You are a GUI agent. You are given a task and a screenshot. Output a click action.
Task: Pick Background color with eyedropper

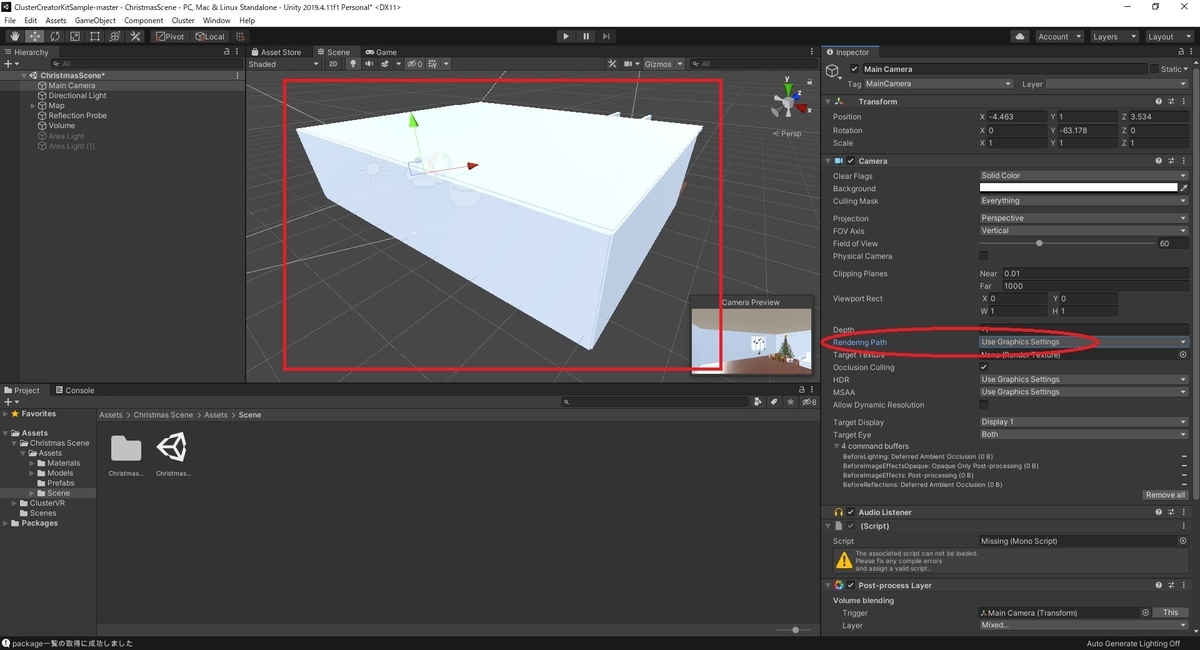(x=1184, y=188)
